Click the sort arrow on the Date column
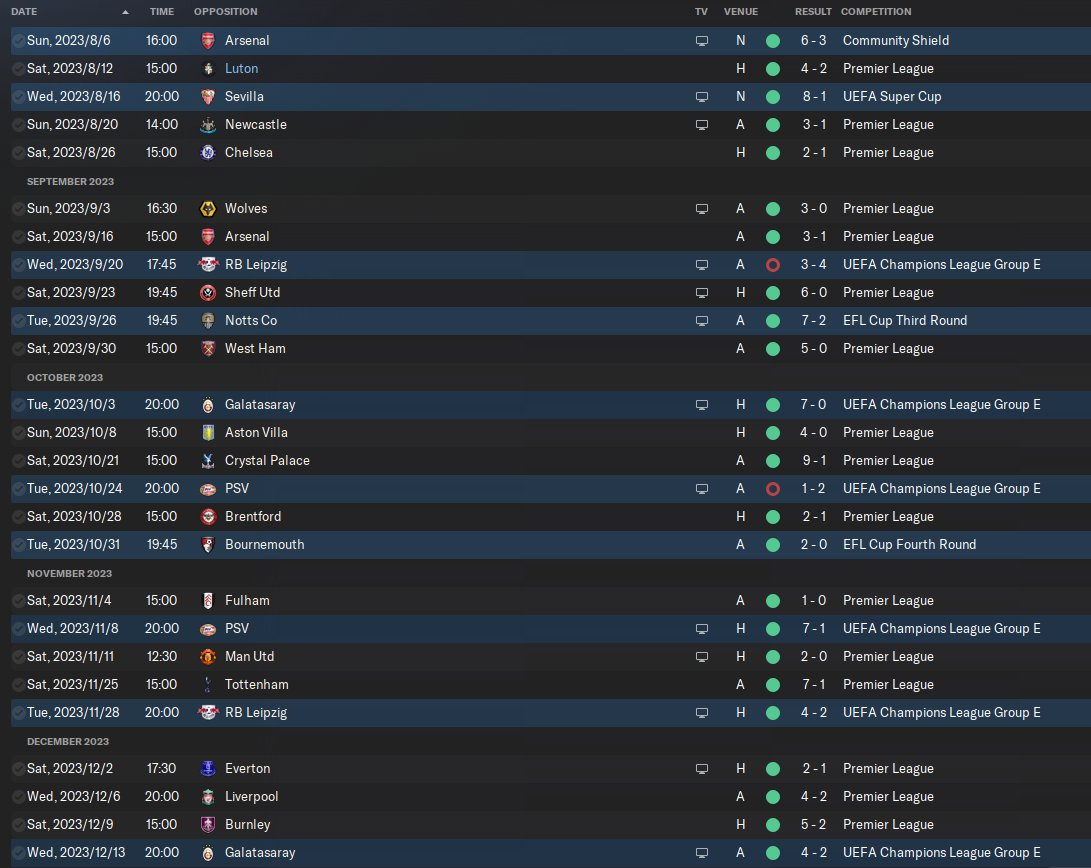This screenshot has height=868, width=1091. pos(125,12)
